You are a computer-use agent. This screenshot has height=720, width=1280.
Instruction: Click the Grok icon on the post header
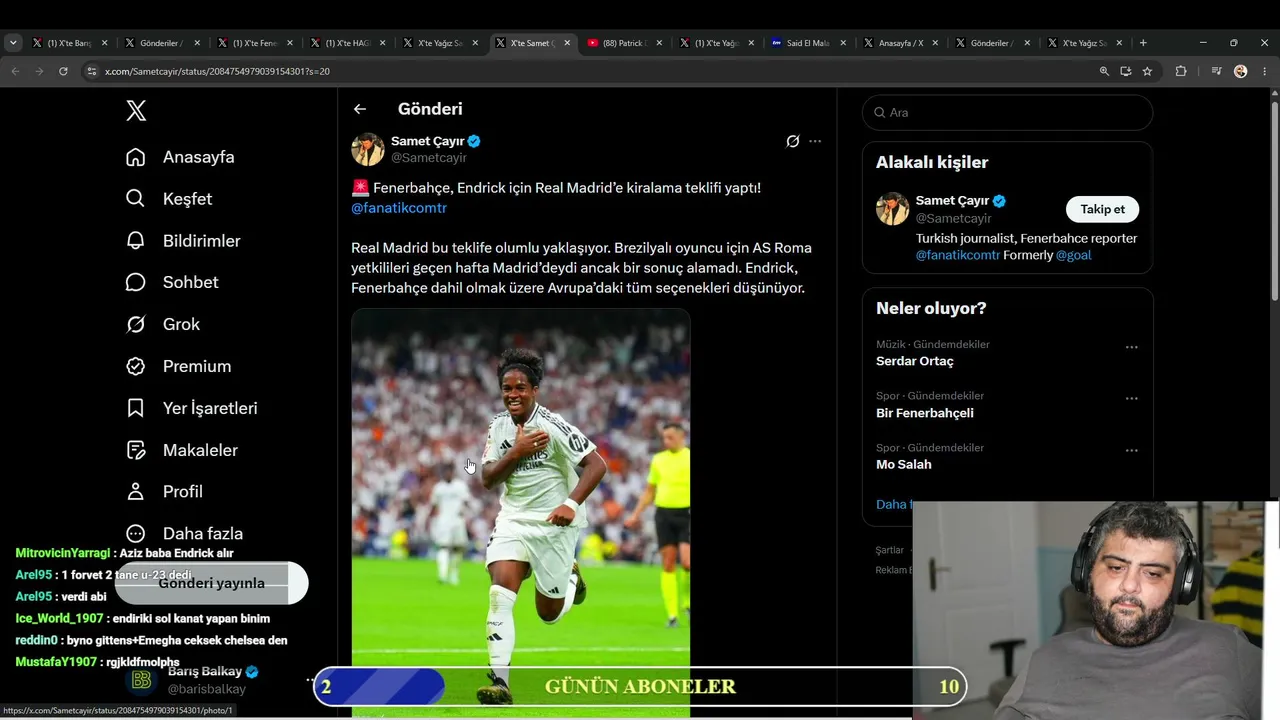pos(793,142)
